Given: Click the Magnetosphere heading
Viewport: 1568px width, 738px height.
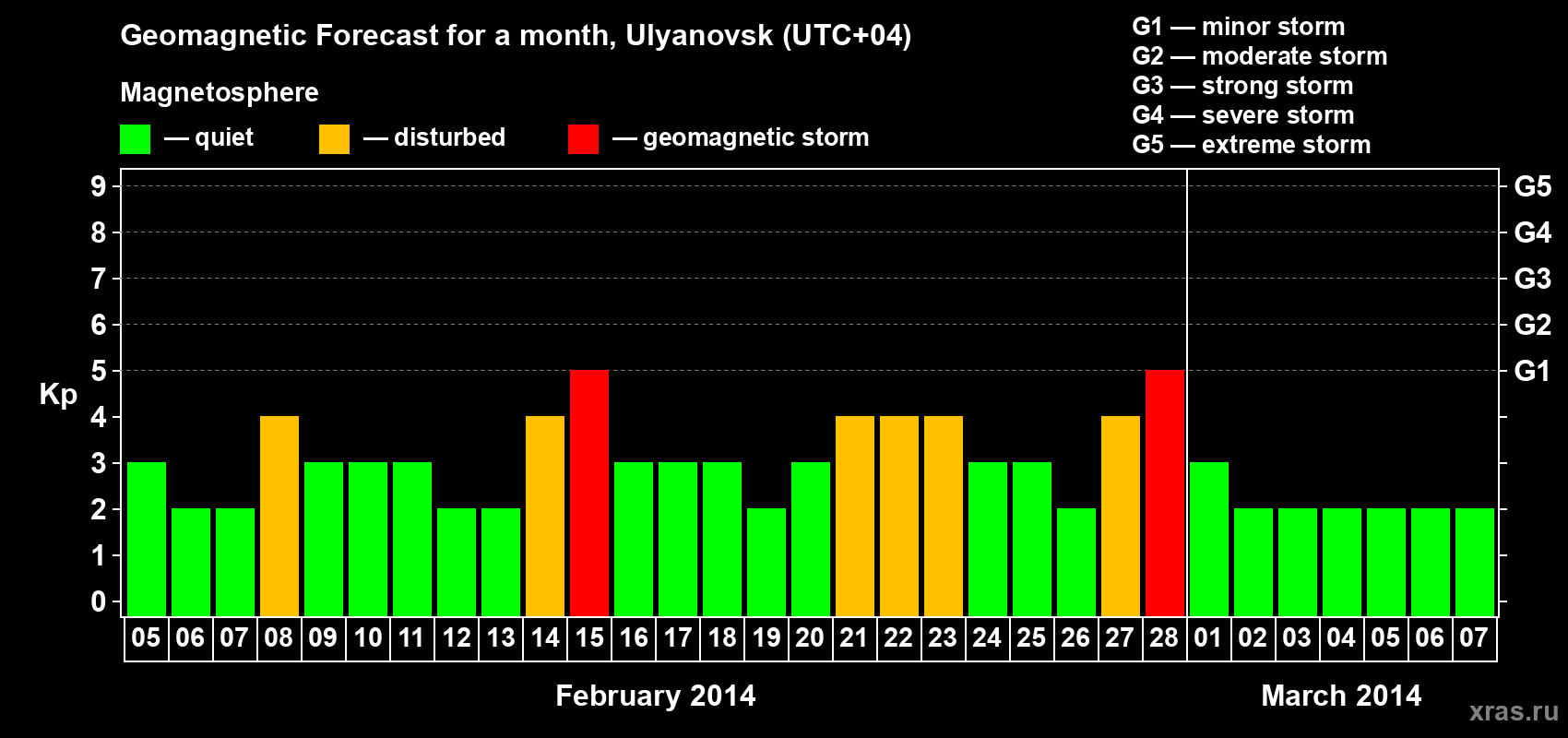Looking at the screenshot, I should [x=220, y=93].
